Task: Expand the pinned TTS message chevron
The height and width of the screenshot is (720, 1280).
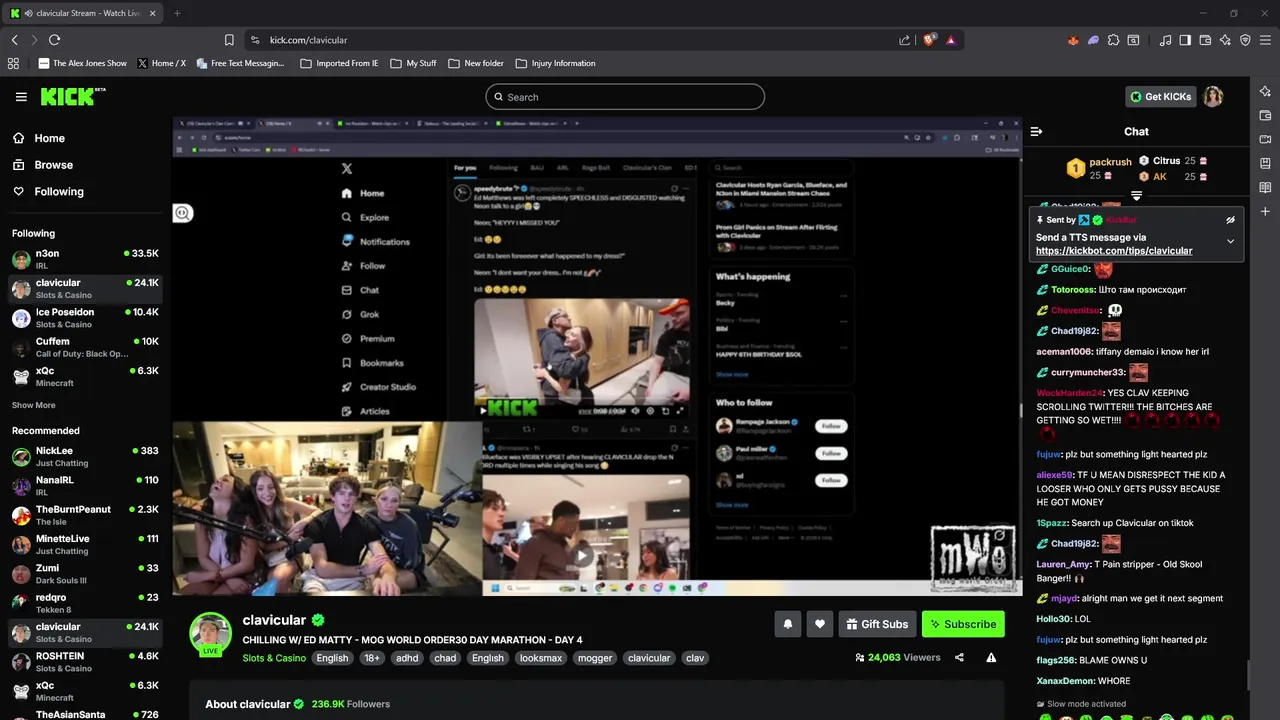Action: (1230, 241)
